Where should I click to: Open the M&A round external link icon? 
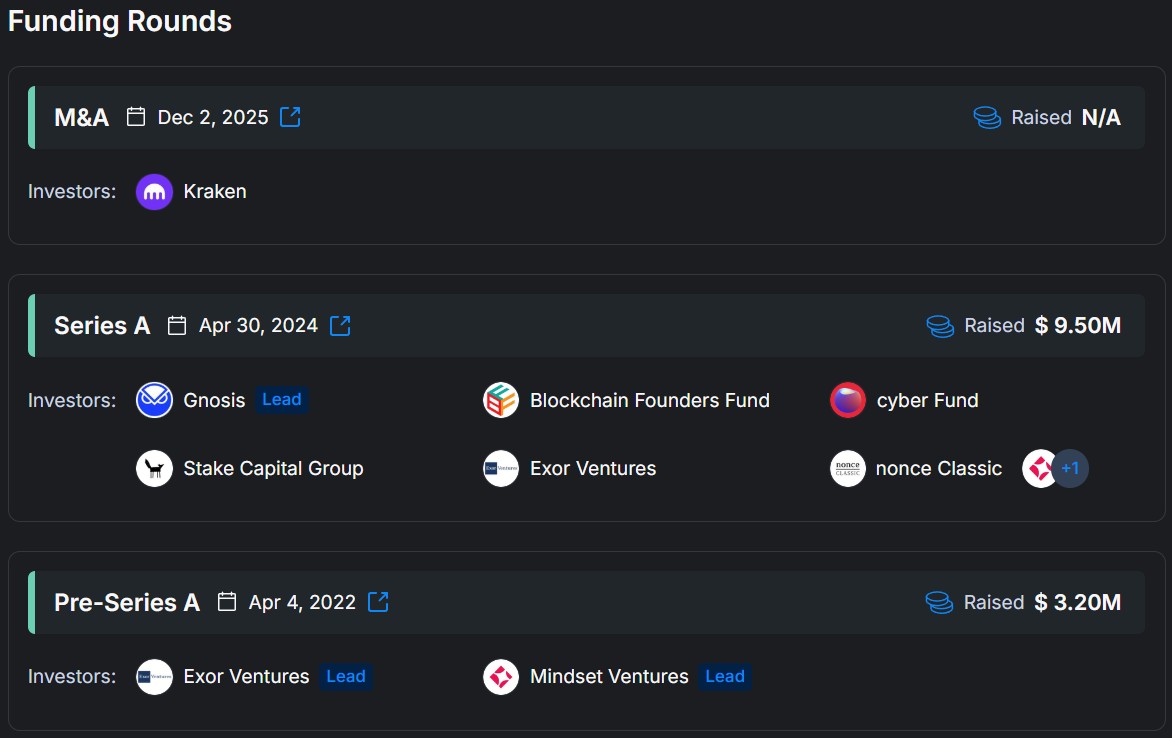point(290,117)
